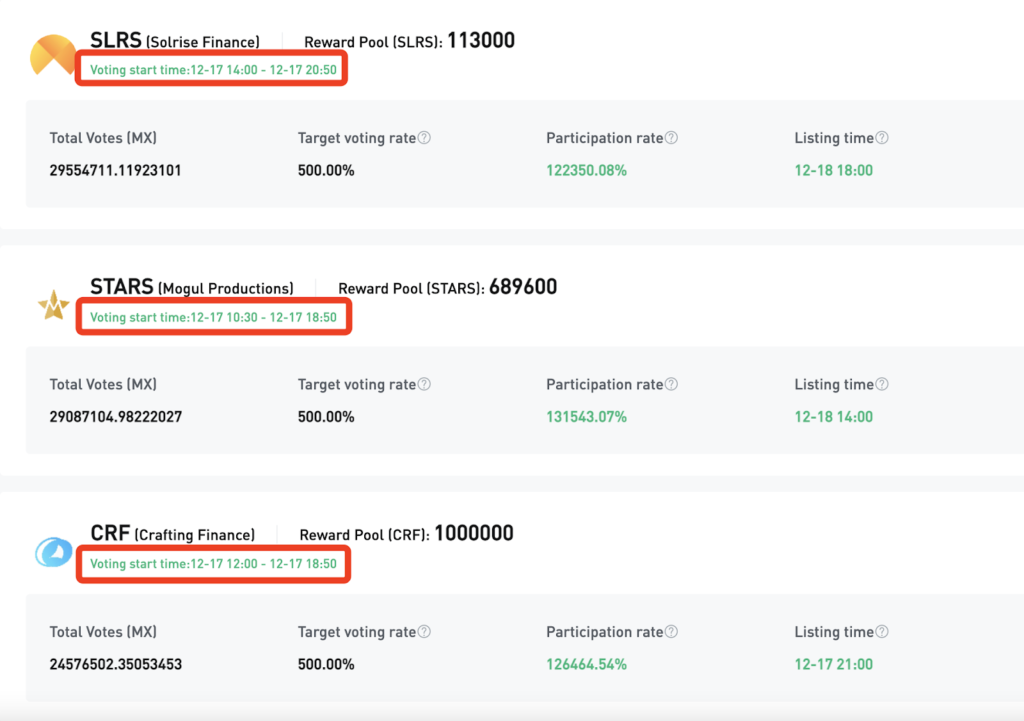Open the Target voting rate help icon for SLRS
Viewport: 1024px width, 721px height.
pos(424,138)
